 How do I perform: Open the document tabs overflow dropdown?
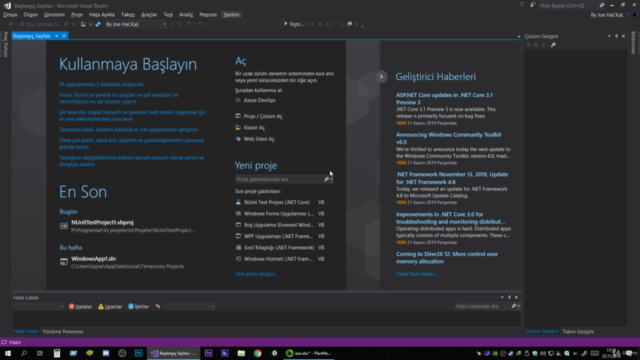click(519, 36)
